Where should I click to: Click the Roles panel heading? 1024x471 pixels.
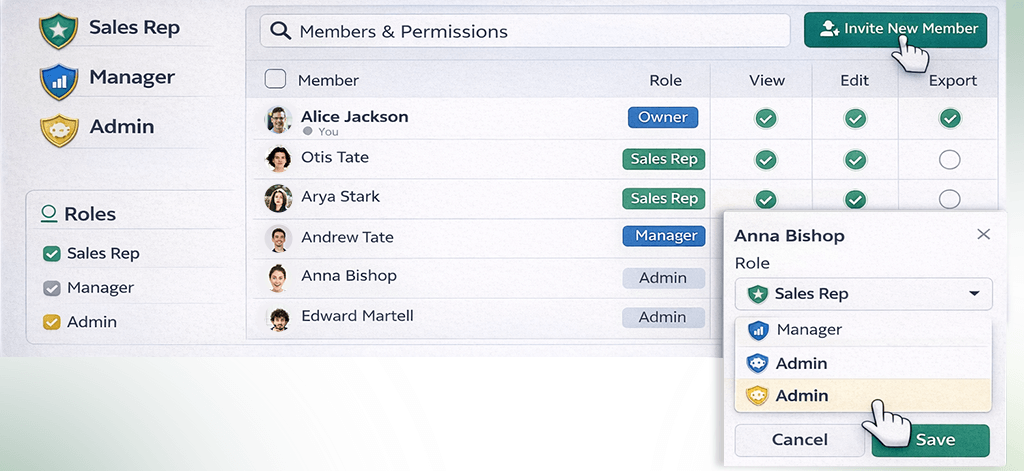point(90,214)
